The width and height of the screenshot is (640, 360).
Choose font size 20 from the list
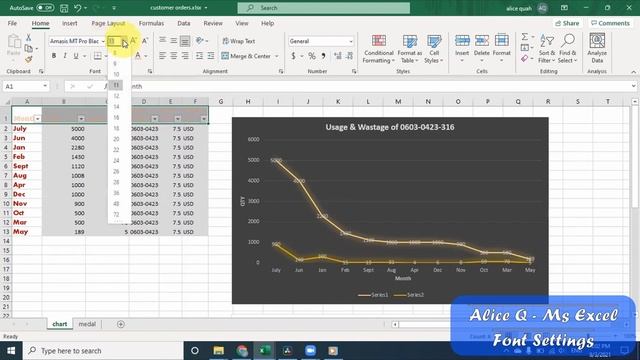[x=116, y=139]
